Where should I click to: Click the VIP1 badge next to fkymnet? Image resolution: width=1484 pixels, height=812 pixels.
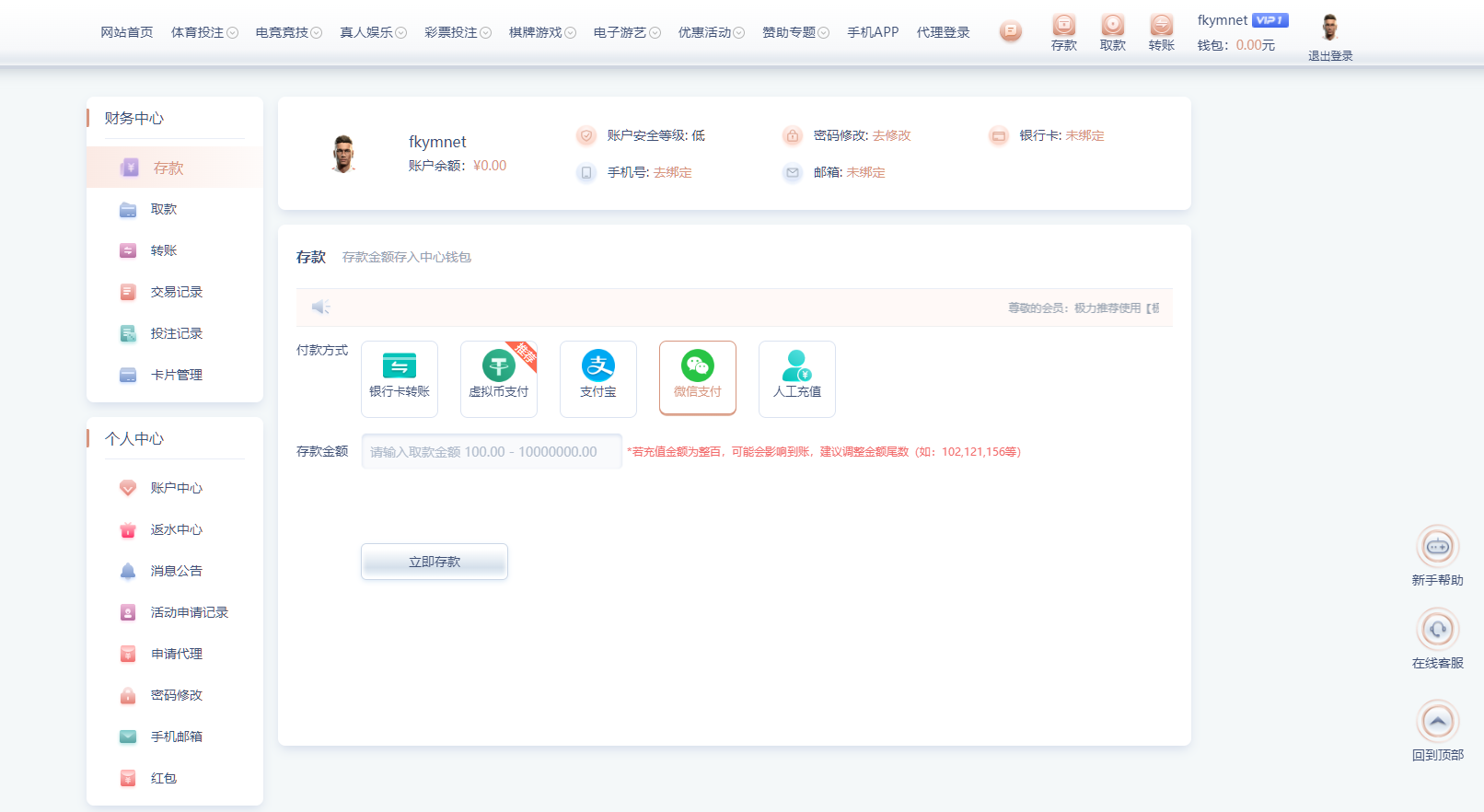tap(1270, 20)
